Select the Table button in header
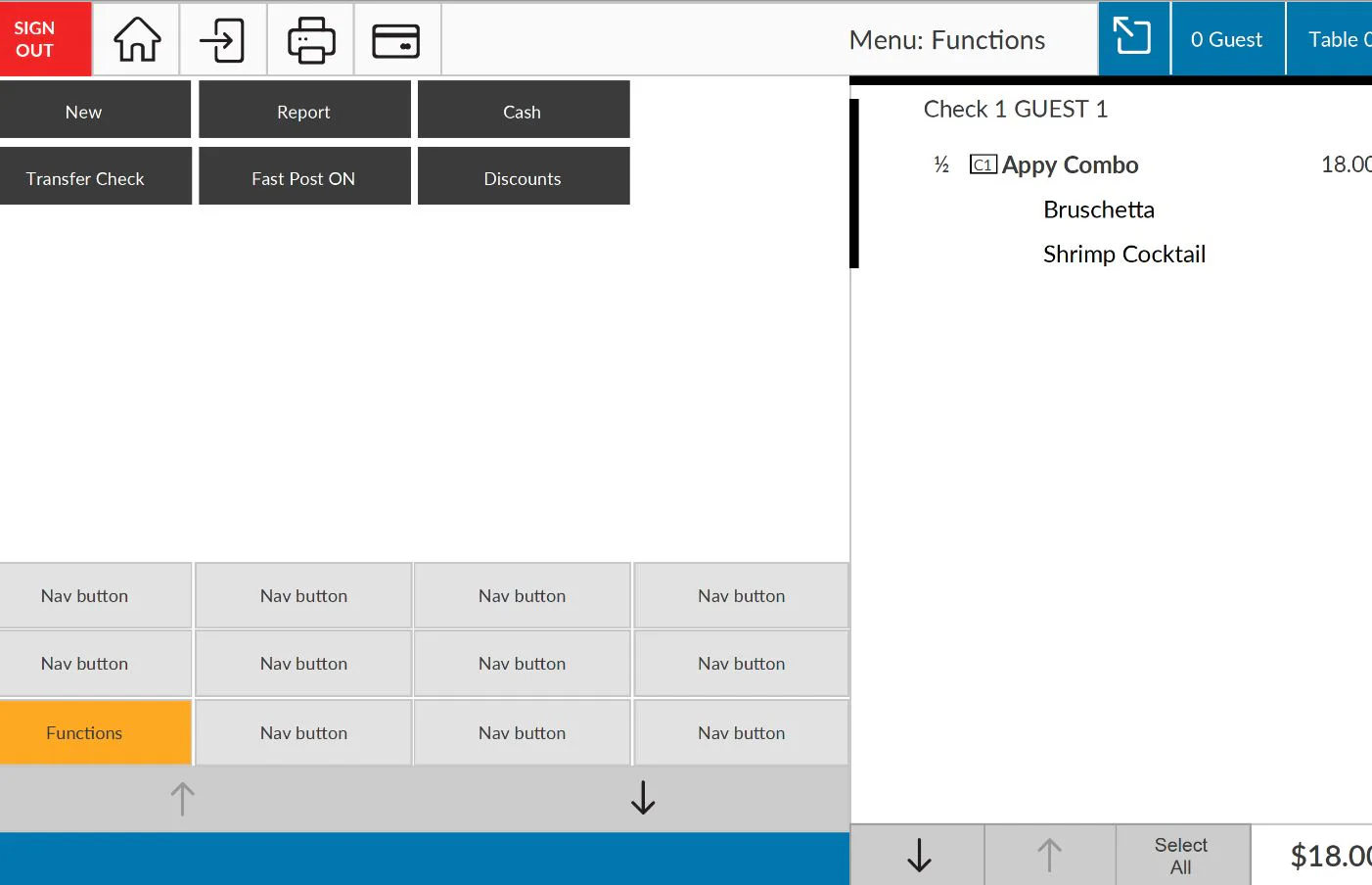This screenshot has width=1372, height=885. (1329, 39)
